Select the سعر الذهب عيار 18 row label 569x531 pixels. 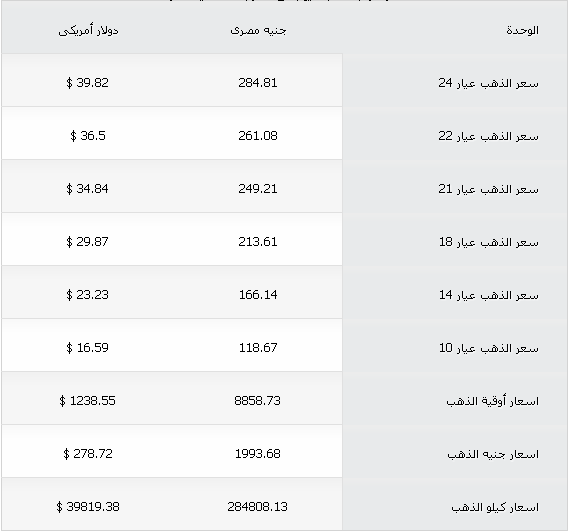point(488,242)
